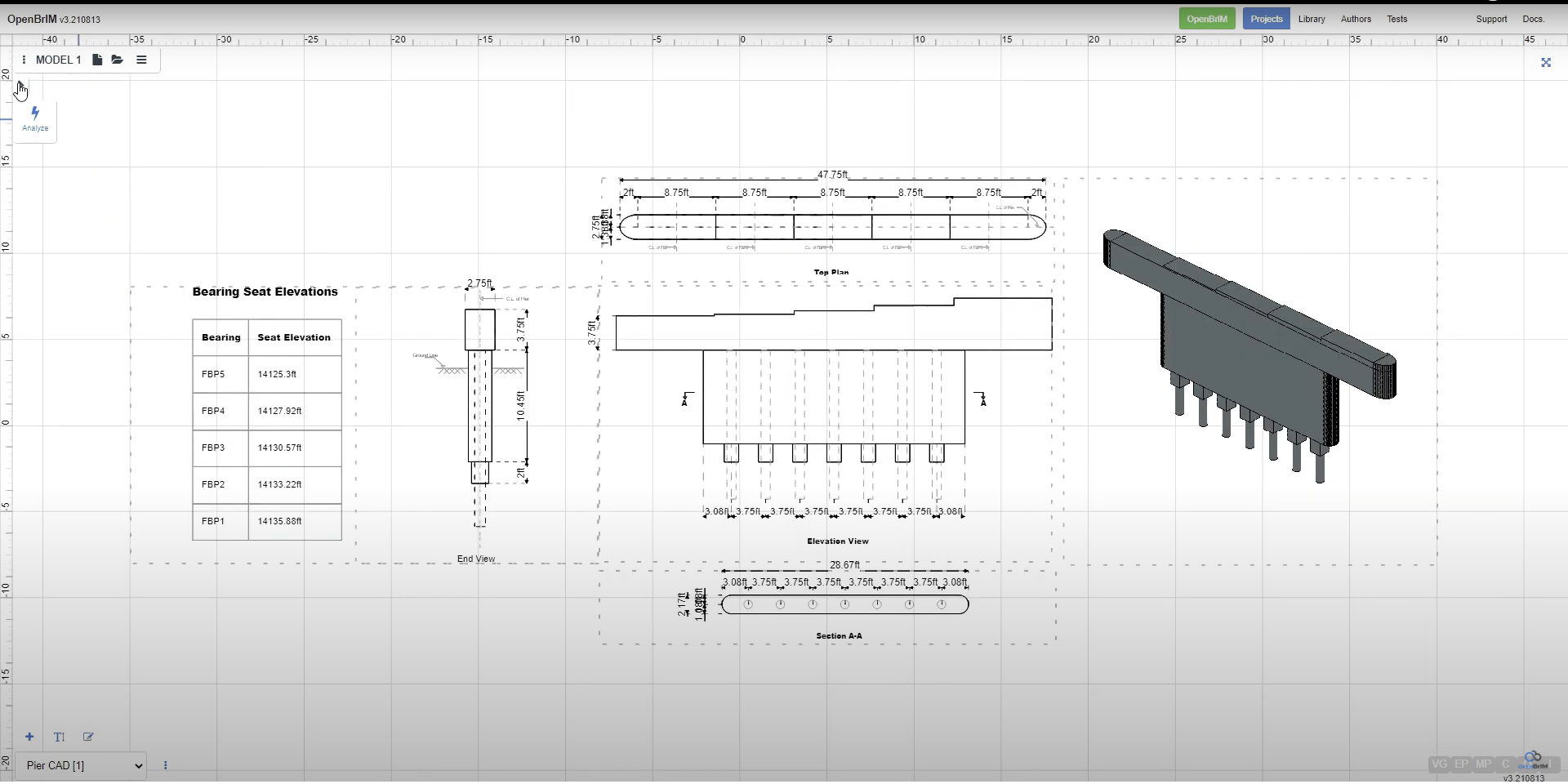Click the edit pencil icon
Image resolution: width=1568 pixels, height=784 pixels.
click(88, 737)
